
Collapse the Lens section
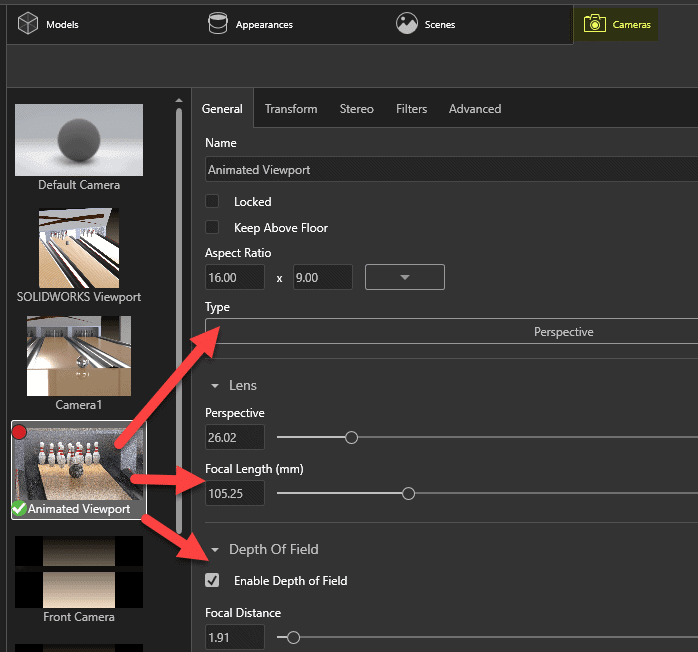[x=214, y=386]
